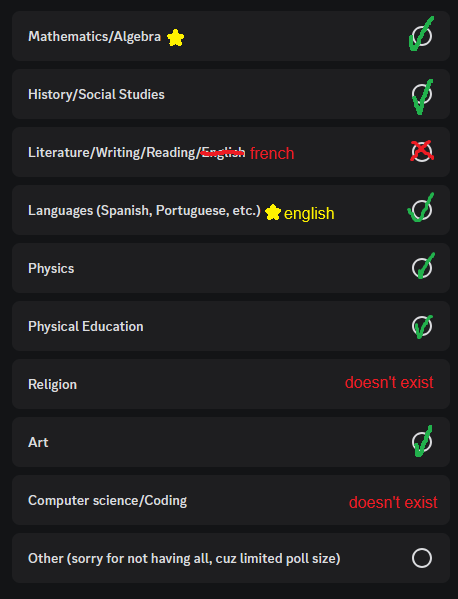Click the yellow 'english' annotation text
Image resolution: width=458 pixels, height=599 pixels.
click(309, 214)
